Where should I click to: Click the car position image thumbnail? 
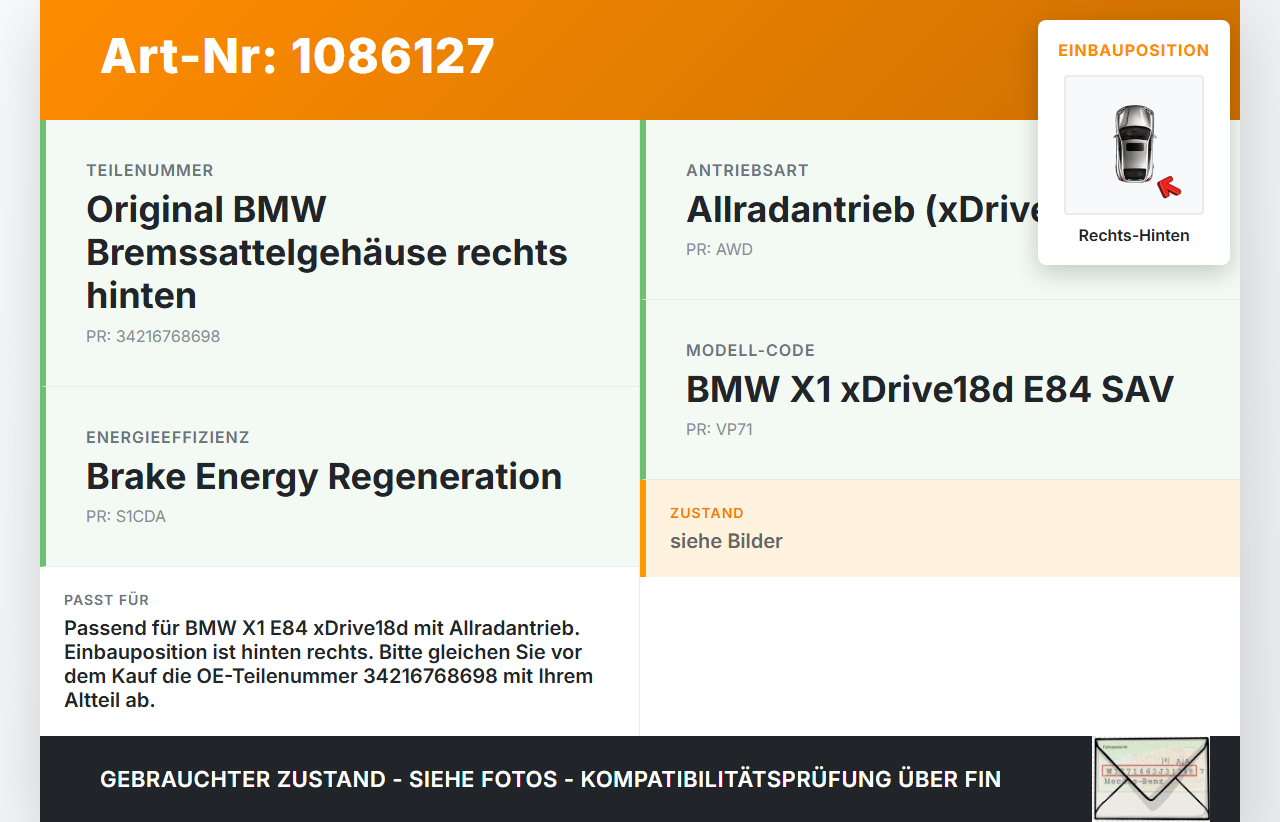1134,145
